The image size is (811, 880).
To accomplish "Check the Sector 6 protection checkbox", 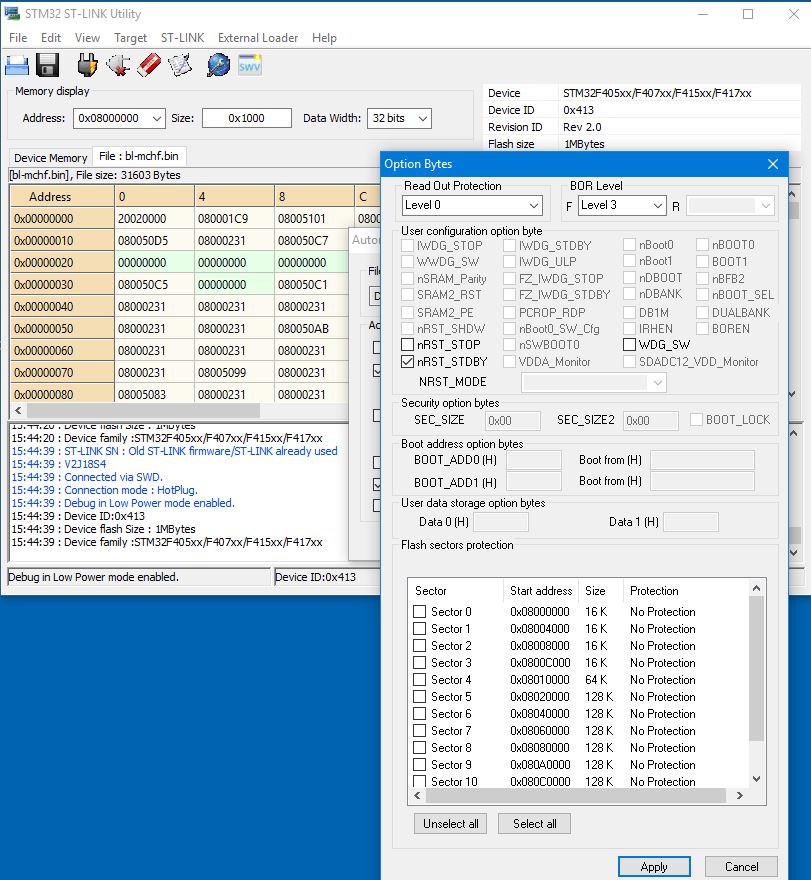I will (x=419, y=713).
